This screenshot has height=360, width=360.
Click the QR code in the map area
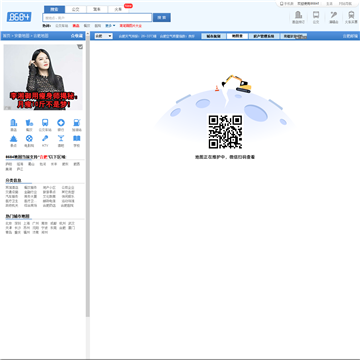click(225, 132)
